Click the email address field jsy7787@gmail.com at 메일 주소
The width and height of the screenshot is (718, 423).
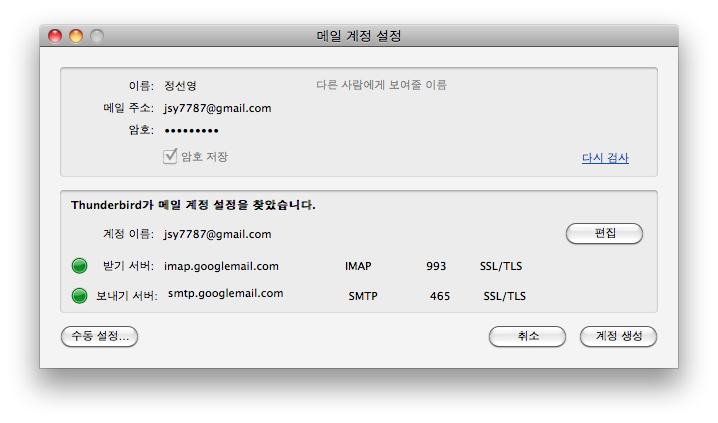tap(218, 108)
